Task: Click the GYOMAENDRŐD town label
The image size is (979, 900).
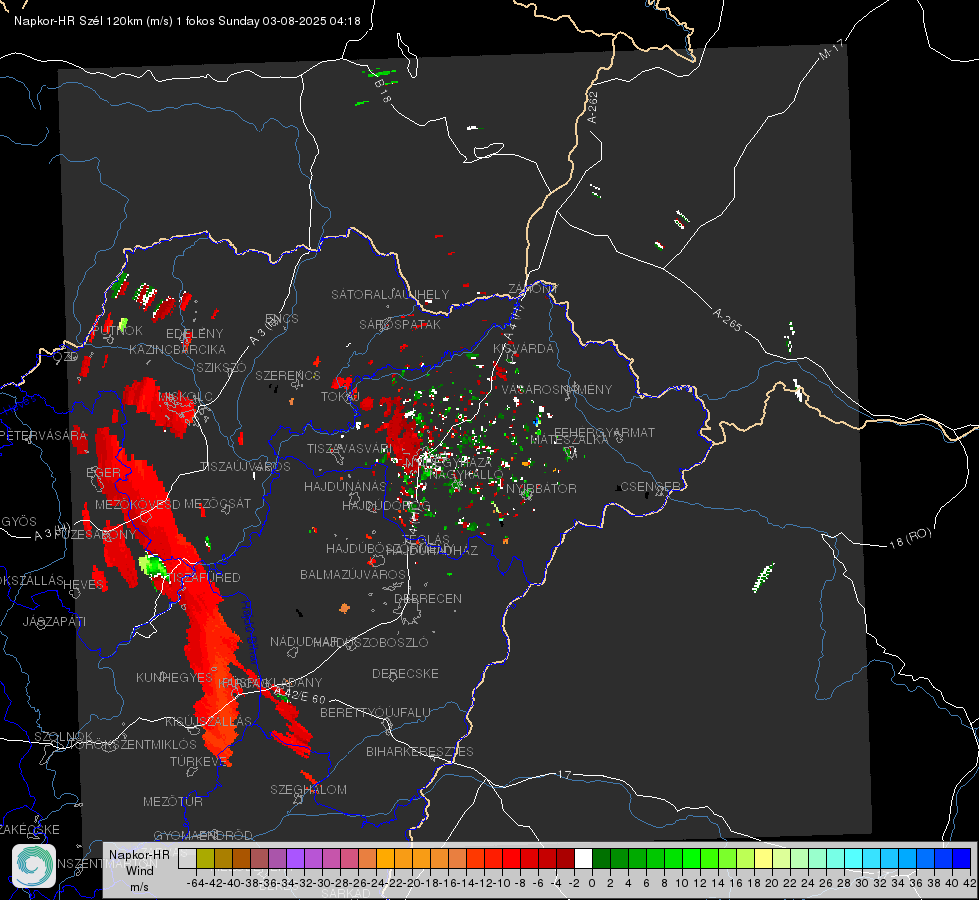Action: [203, 835]
